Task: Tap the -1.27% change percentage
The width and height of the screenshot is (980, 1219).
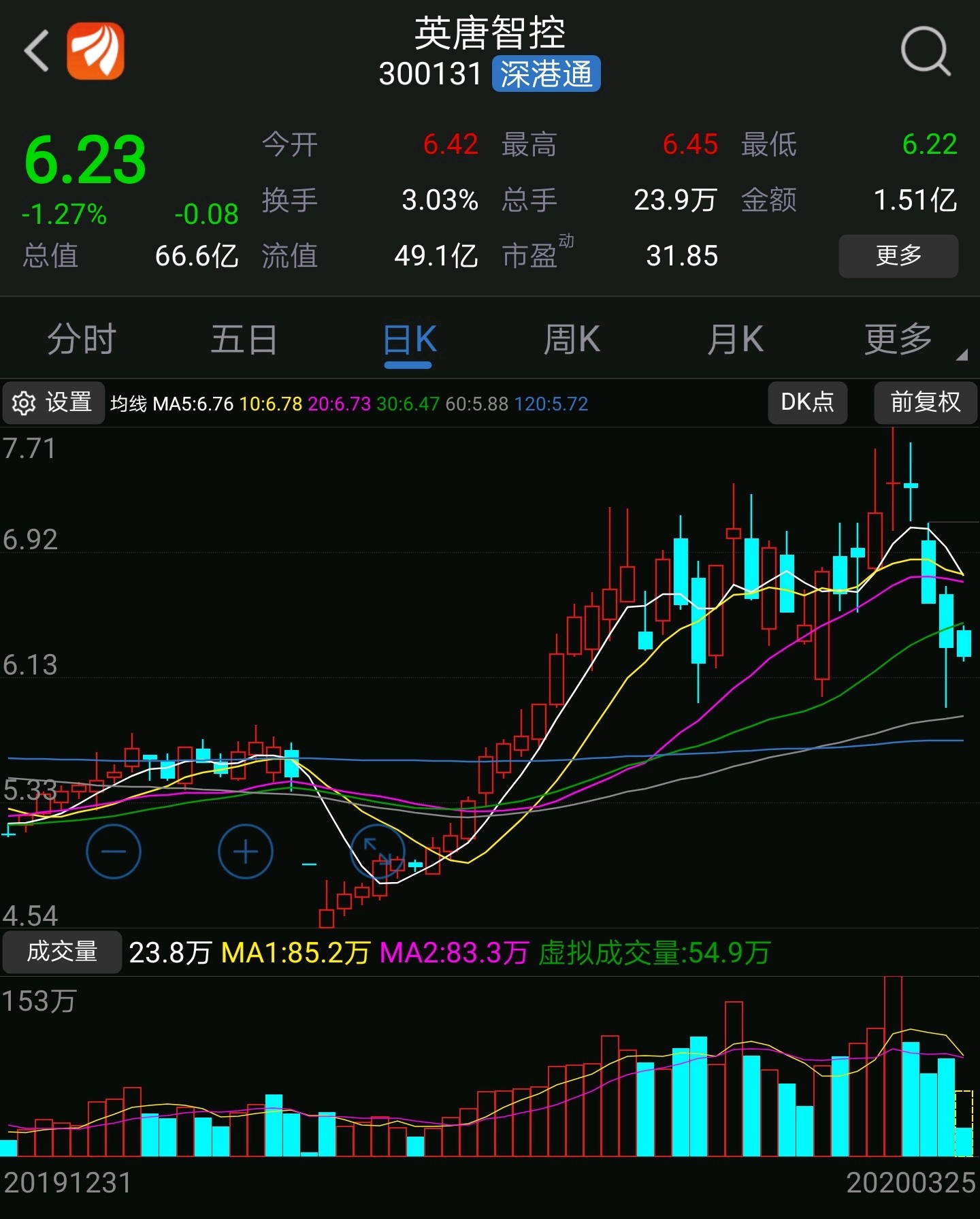Action: coord(64,214)
